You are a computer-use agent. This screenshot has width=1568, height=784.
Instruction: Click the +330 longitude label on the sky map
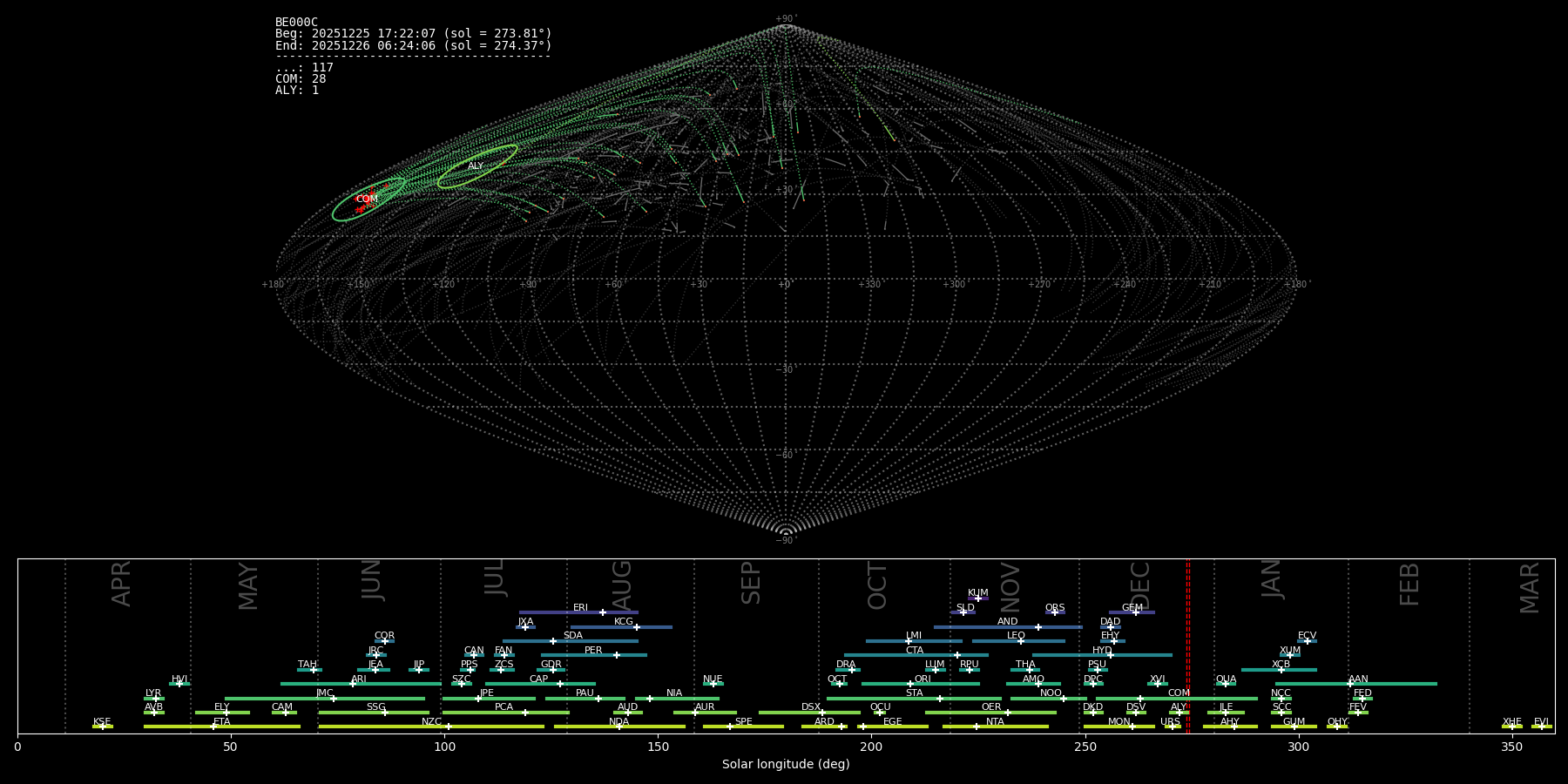869,285
